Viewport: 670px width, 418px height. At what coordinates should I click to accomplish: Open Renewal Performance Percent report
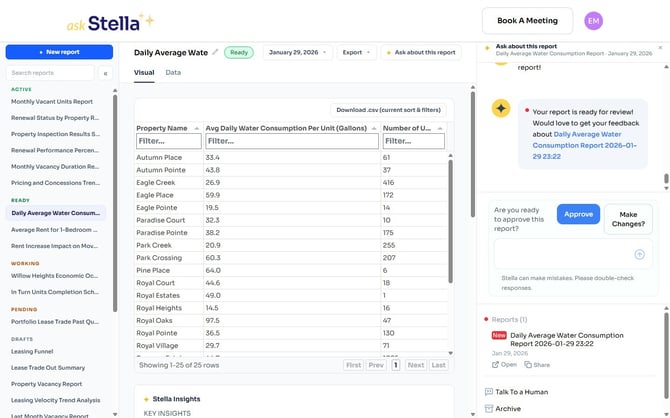(55, 150)
